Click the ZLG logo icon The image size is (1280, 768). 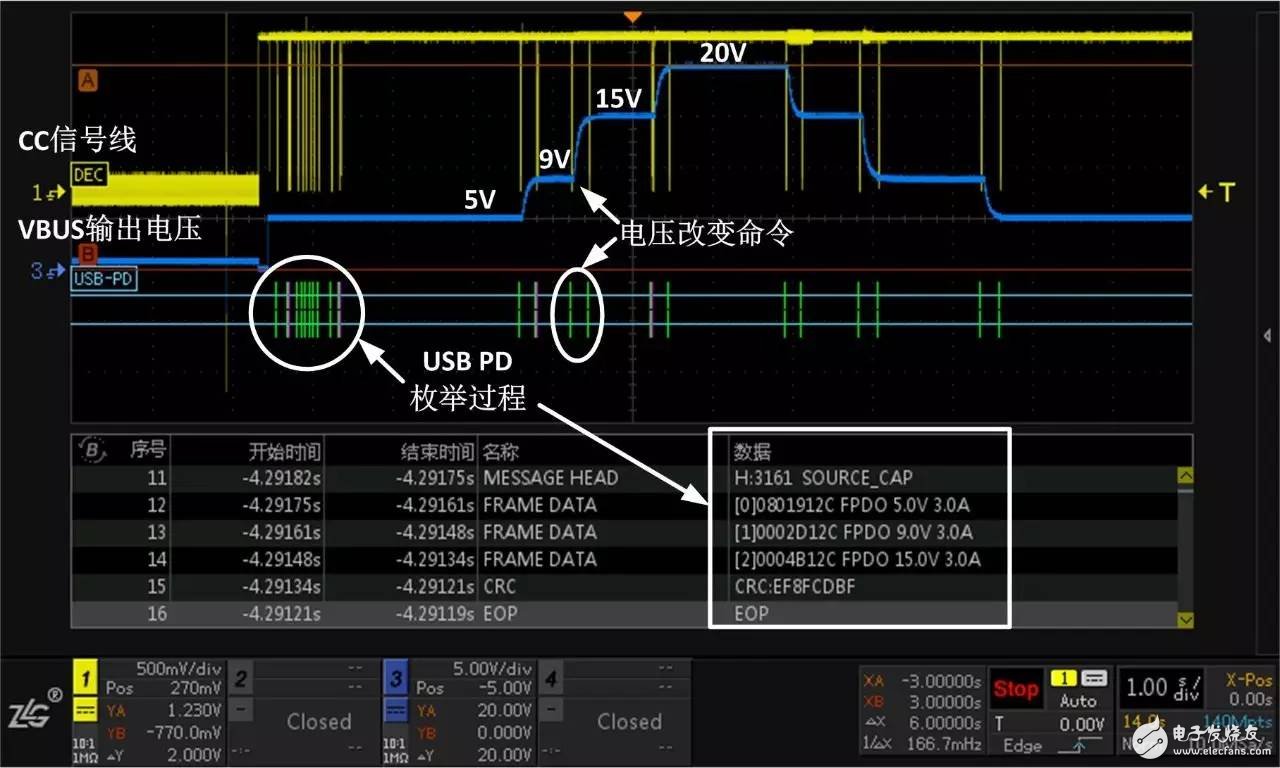tap(34, 712)
